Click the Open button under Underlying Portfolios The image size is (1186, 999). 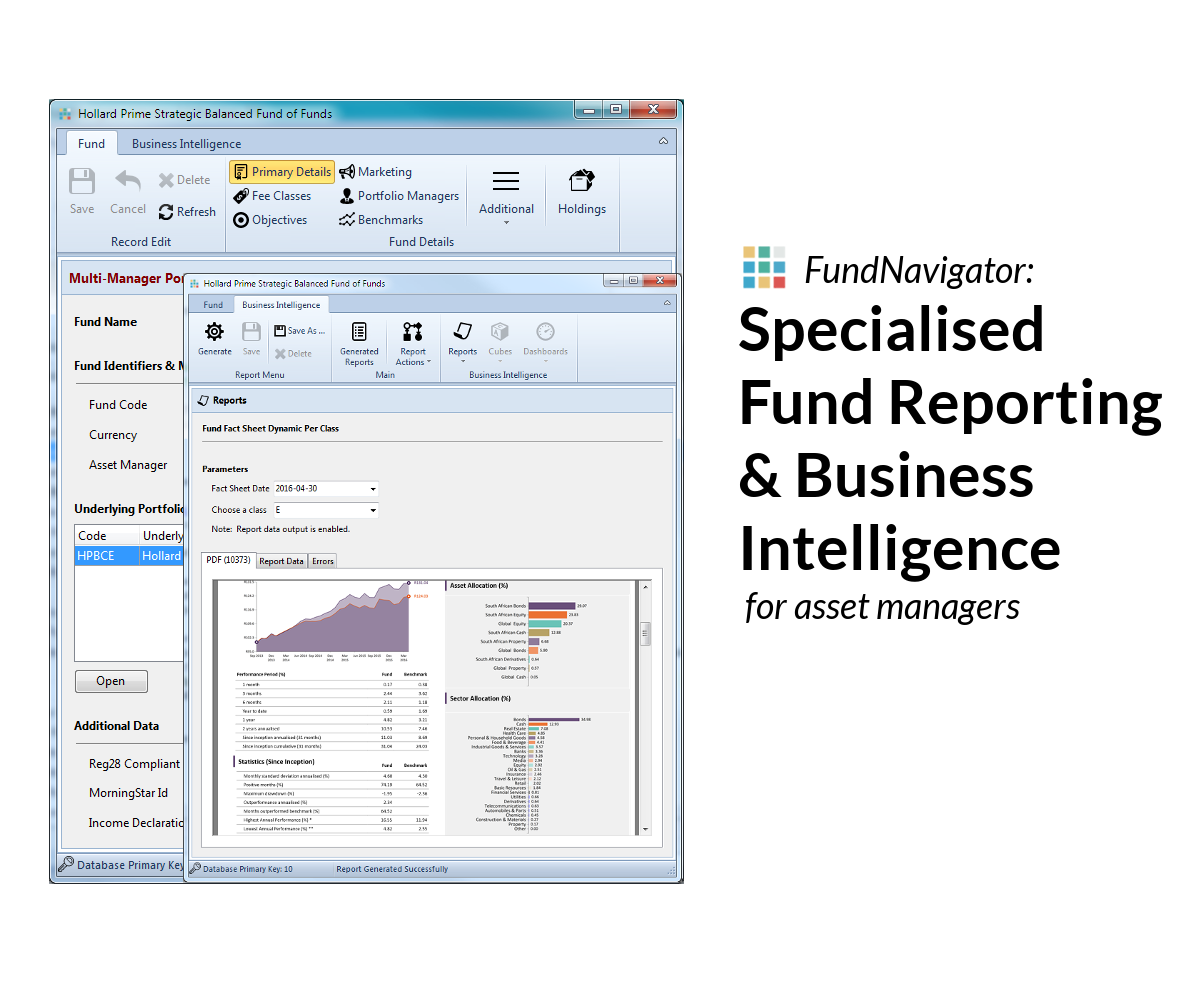[x=111, y=681]
